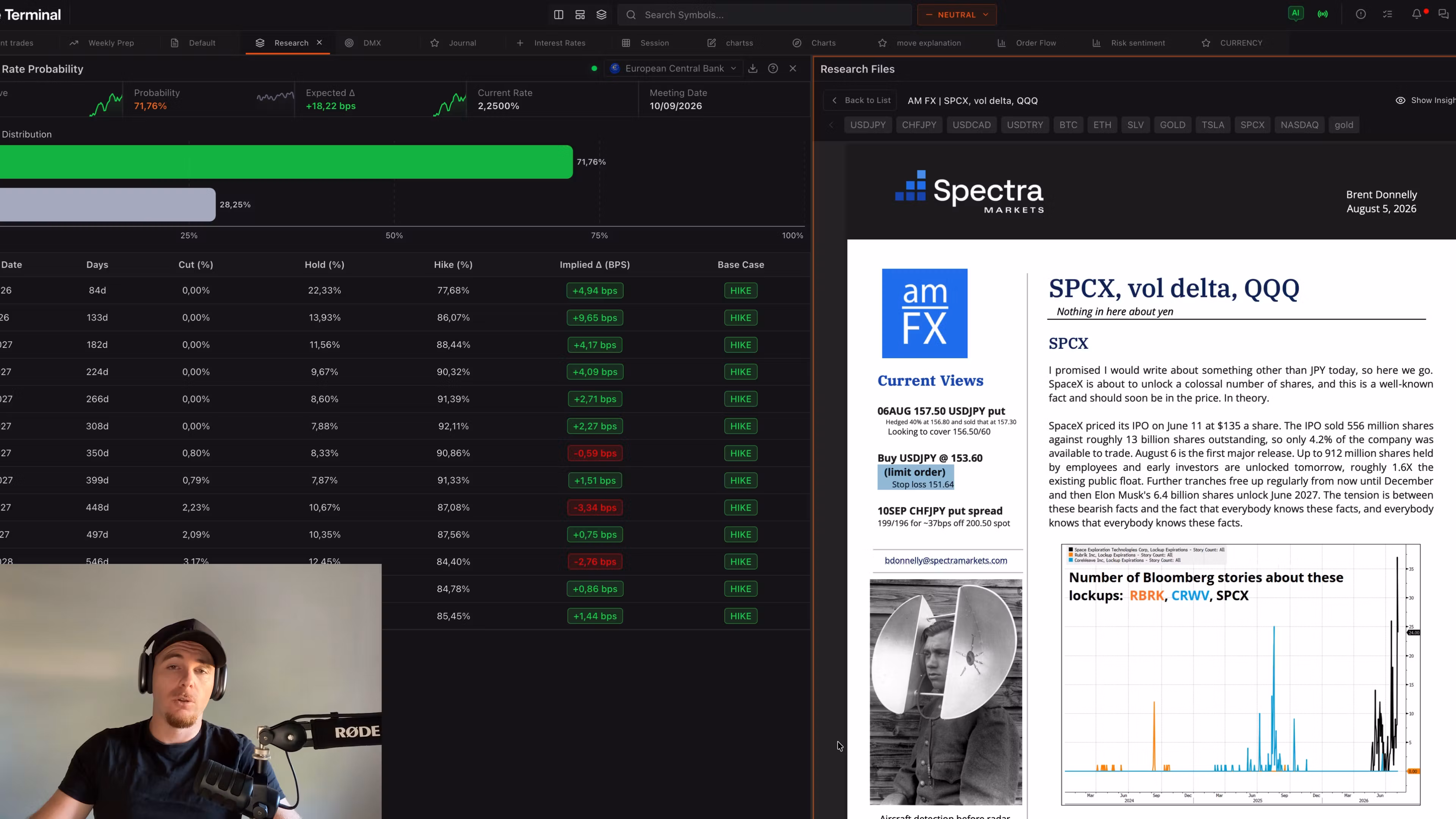Viewport: 1456px width, 819px height.
Task: Download the Rate Probability data
Action: 753,68
